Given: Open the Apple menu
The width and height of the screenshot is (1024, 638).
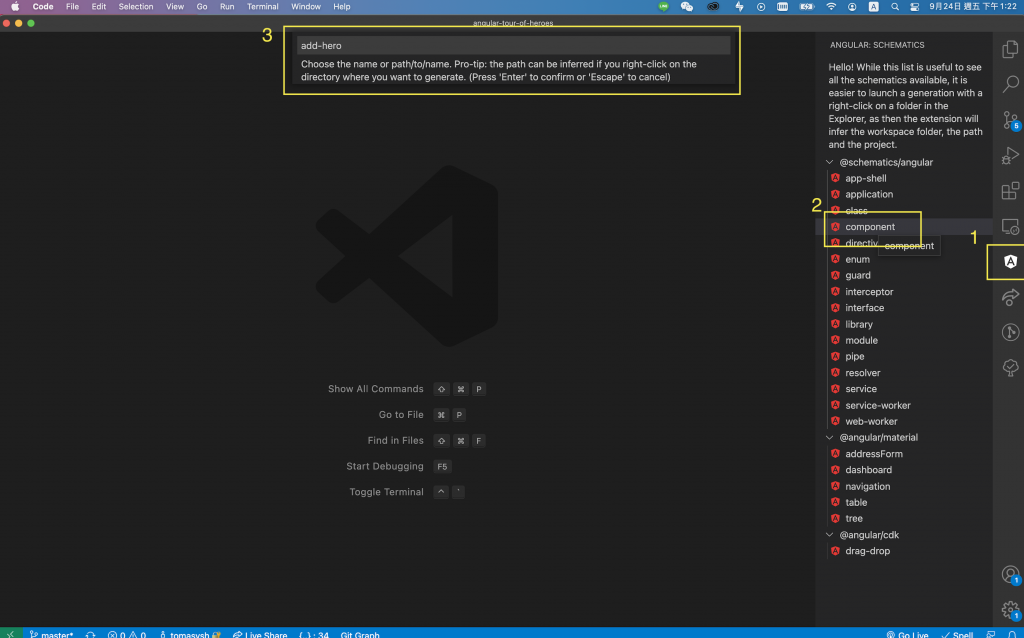Looking at the screenshot, I should [x=14, y=7].
